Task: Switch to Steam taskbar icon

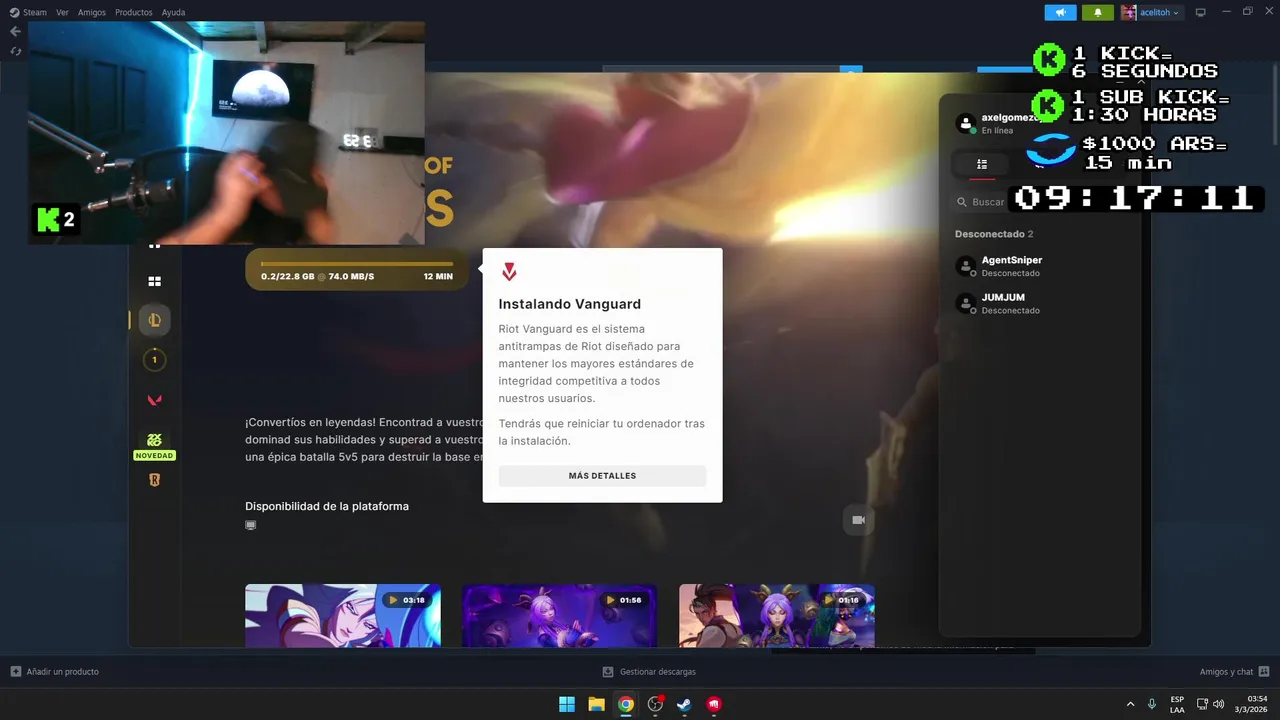Action: [x=684, y=704]
